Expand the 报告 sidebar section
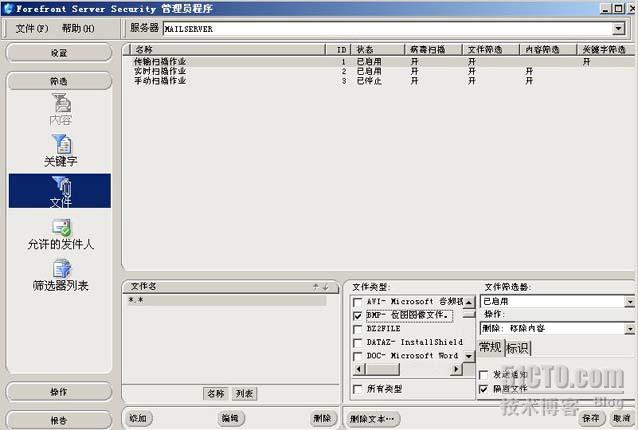The image size is (638, 430). [x=59, y=420]
